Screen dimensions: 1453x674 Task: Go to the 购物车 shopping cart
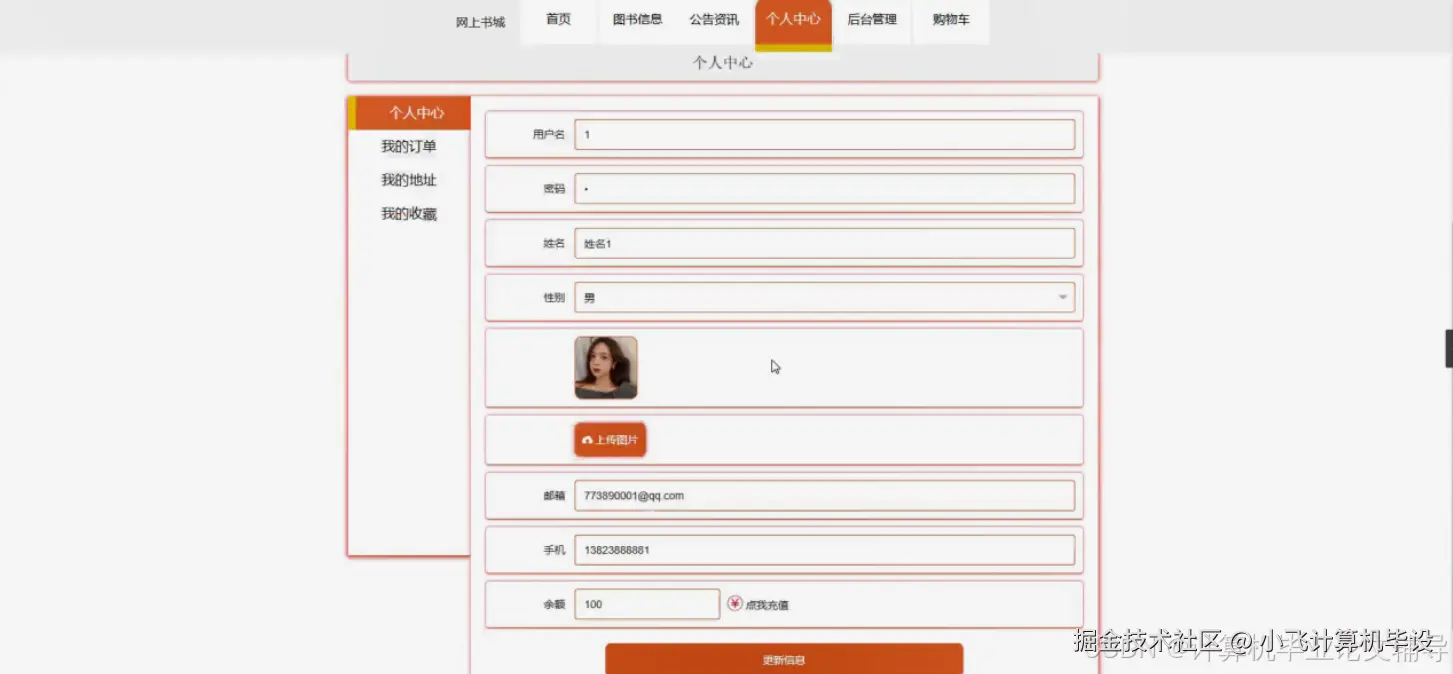coord(950,18)
